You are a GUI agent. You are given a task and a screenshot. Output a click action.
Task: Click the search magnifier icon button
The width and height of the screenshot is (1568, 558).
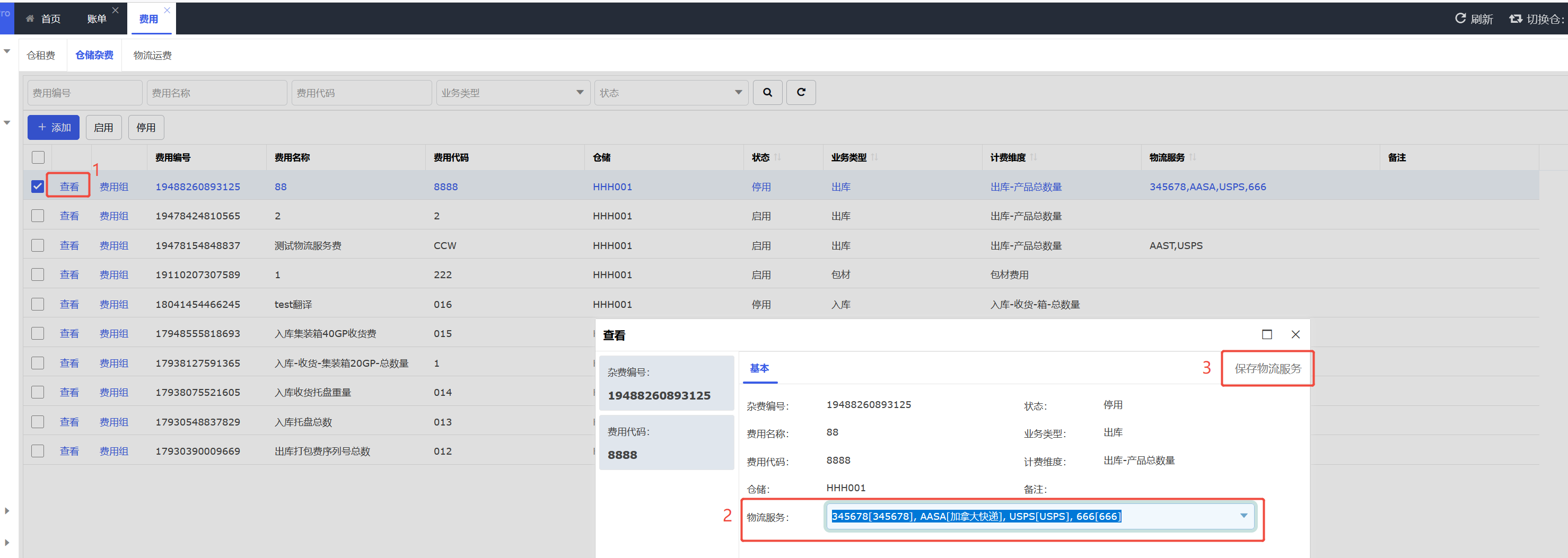coord(768,93)
